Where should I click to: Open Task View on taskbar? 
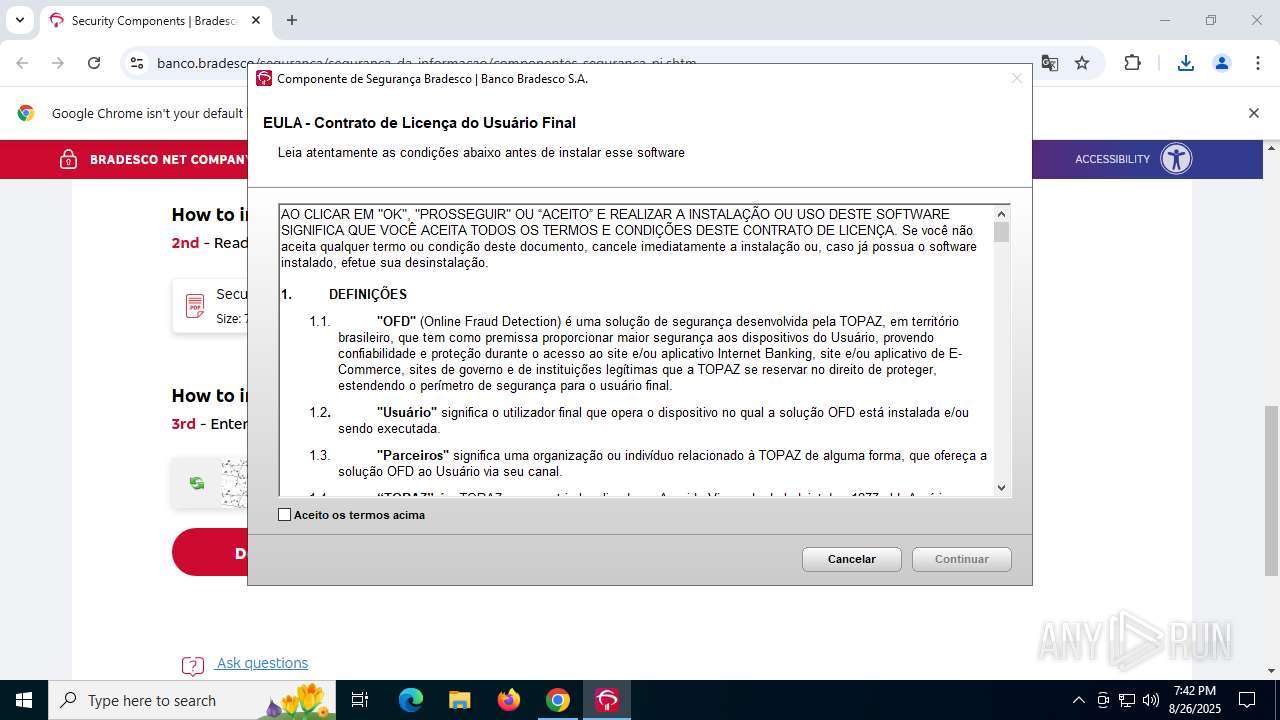(360, 700)
